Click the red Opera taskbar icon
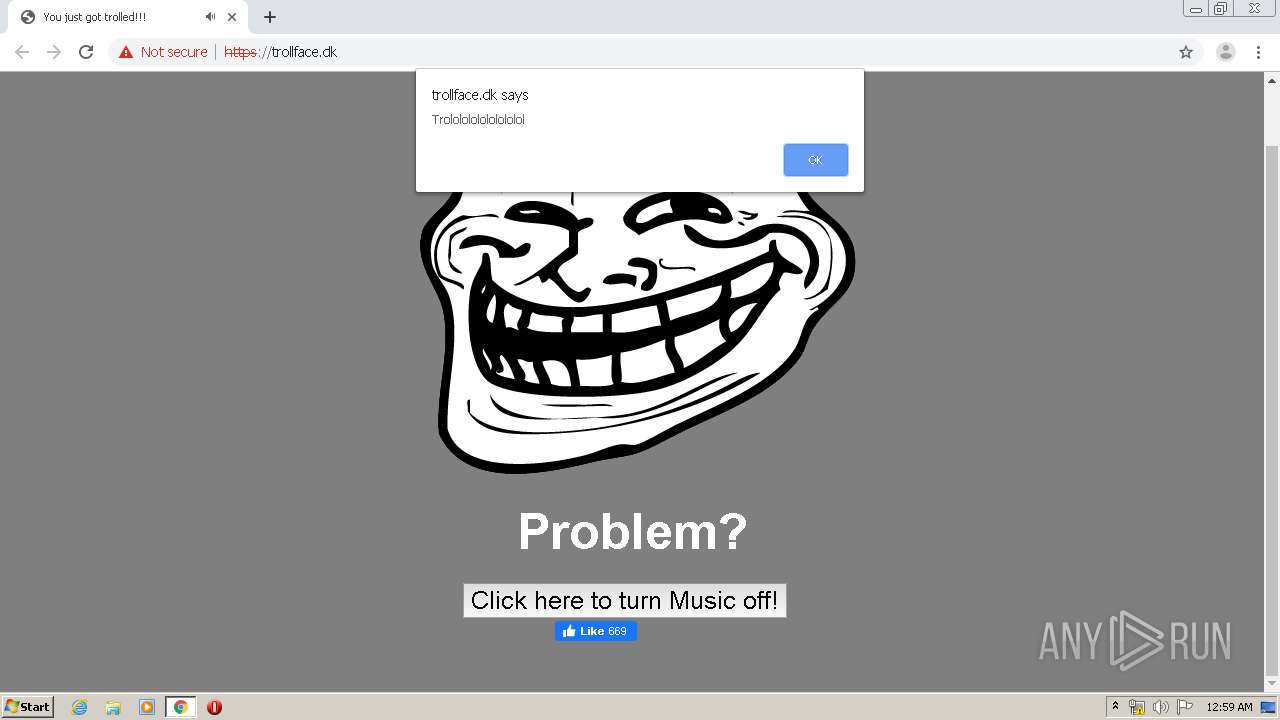The width and height of the screenshot is (1280, 720). (x=214, y=707)
